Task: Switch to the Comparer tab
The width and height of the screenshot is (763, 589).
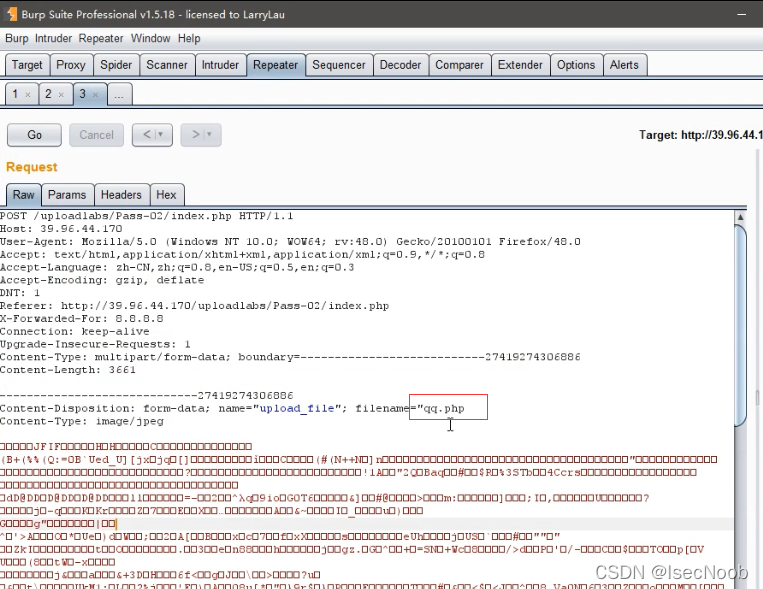Action: pos(459,65)
